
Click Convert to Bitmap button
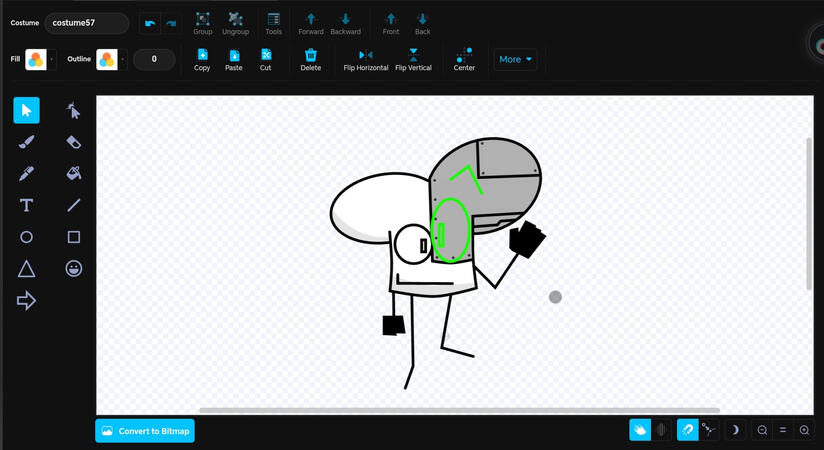click(x=144, y=431)
